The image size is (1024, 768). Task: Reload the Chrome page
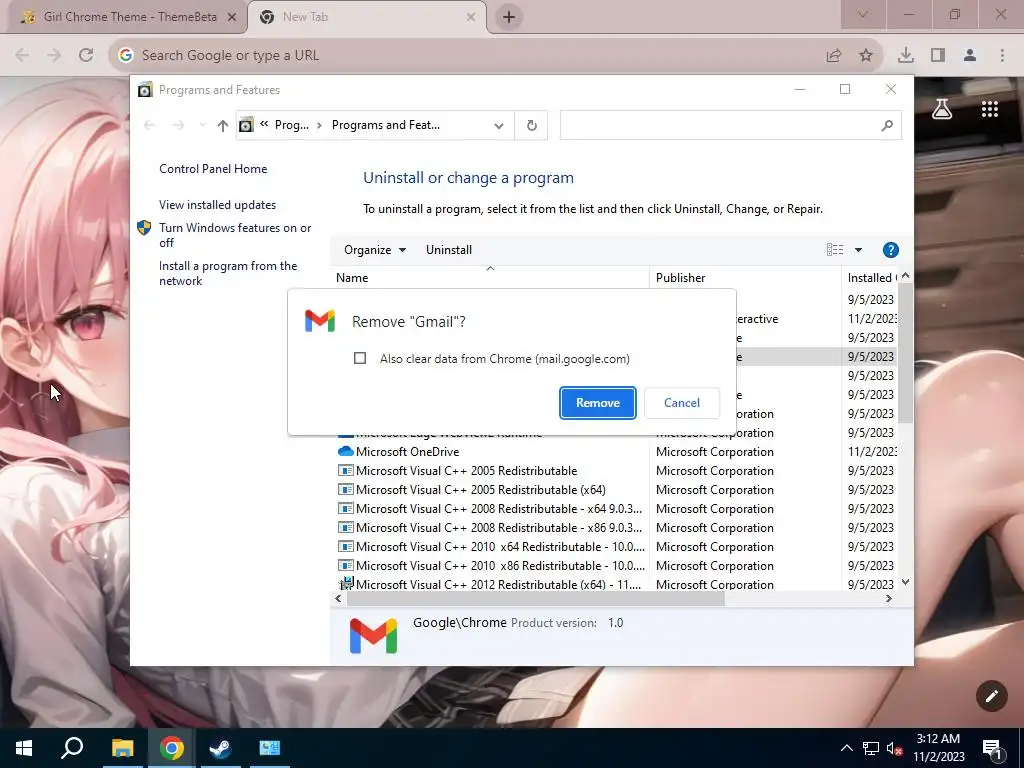86,55
